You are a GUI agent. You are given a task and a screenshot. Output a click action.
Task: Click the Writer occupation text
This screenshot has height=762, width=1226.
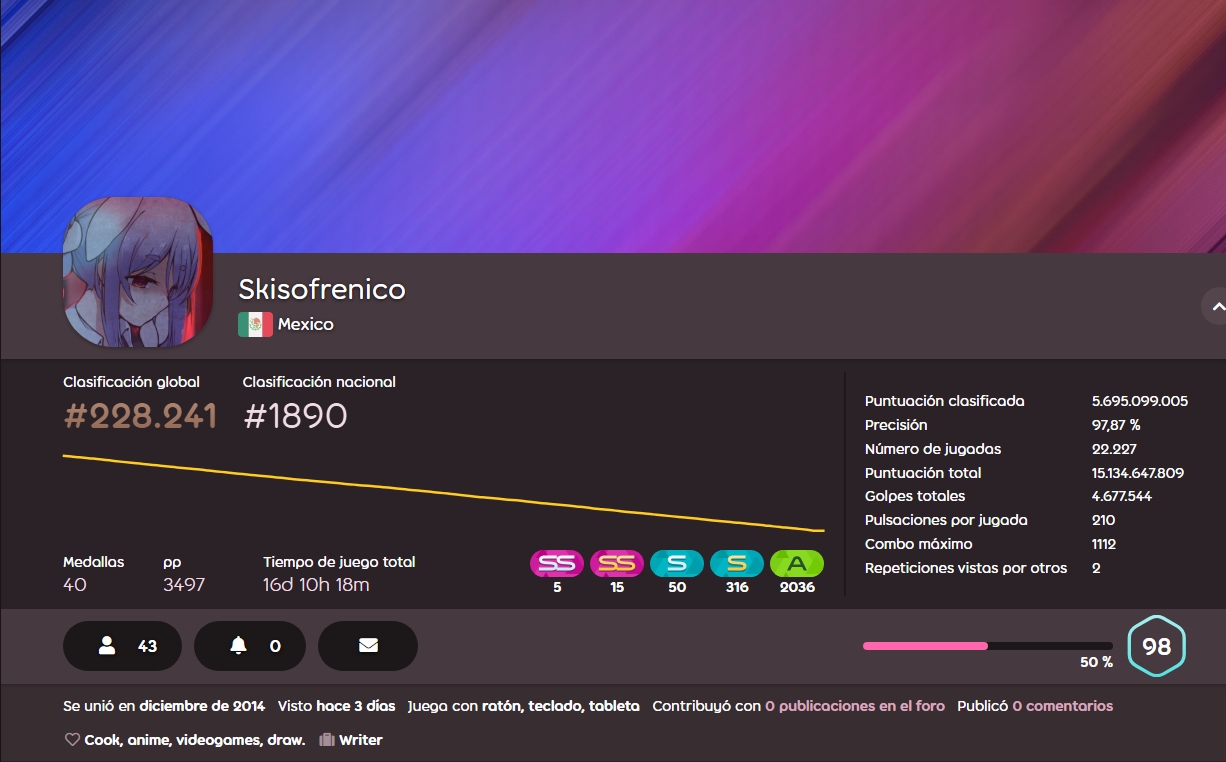click(x=361, y=740)
